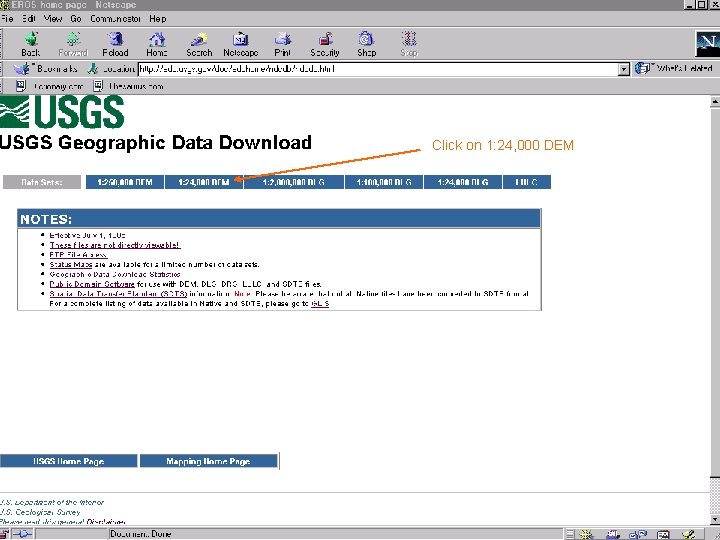Image resolution: width=720 pixels, height=540 pixels.
Task: Click the NOTES header bar
Action: (x=279, y=219)
